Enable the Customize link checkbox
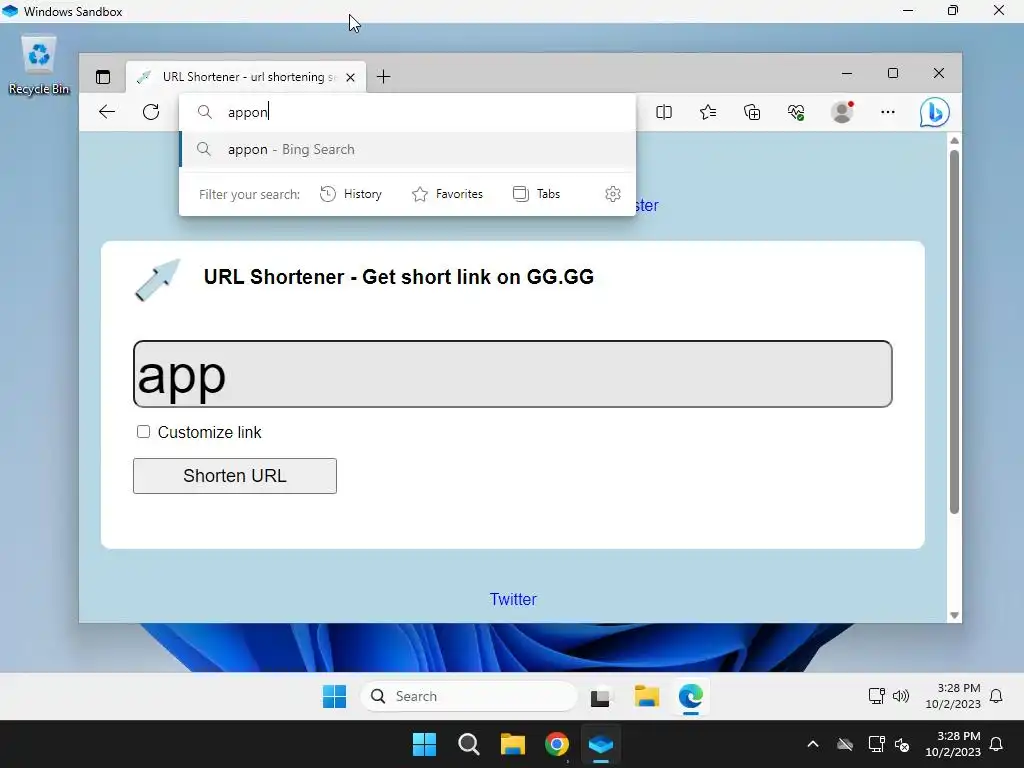Image resolution: width=1024 pixels, height=768 pixels. [x=143, y=432]
